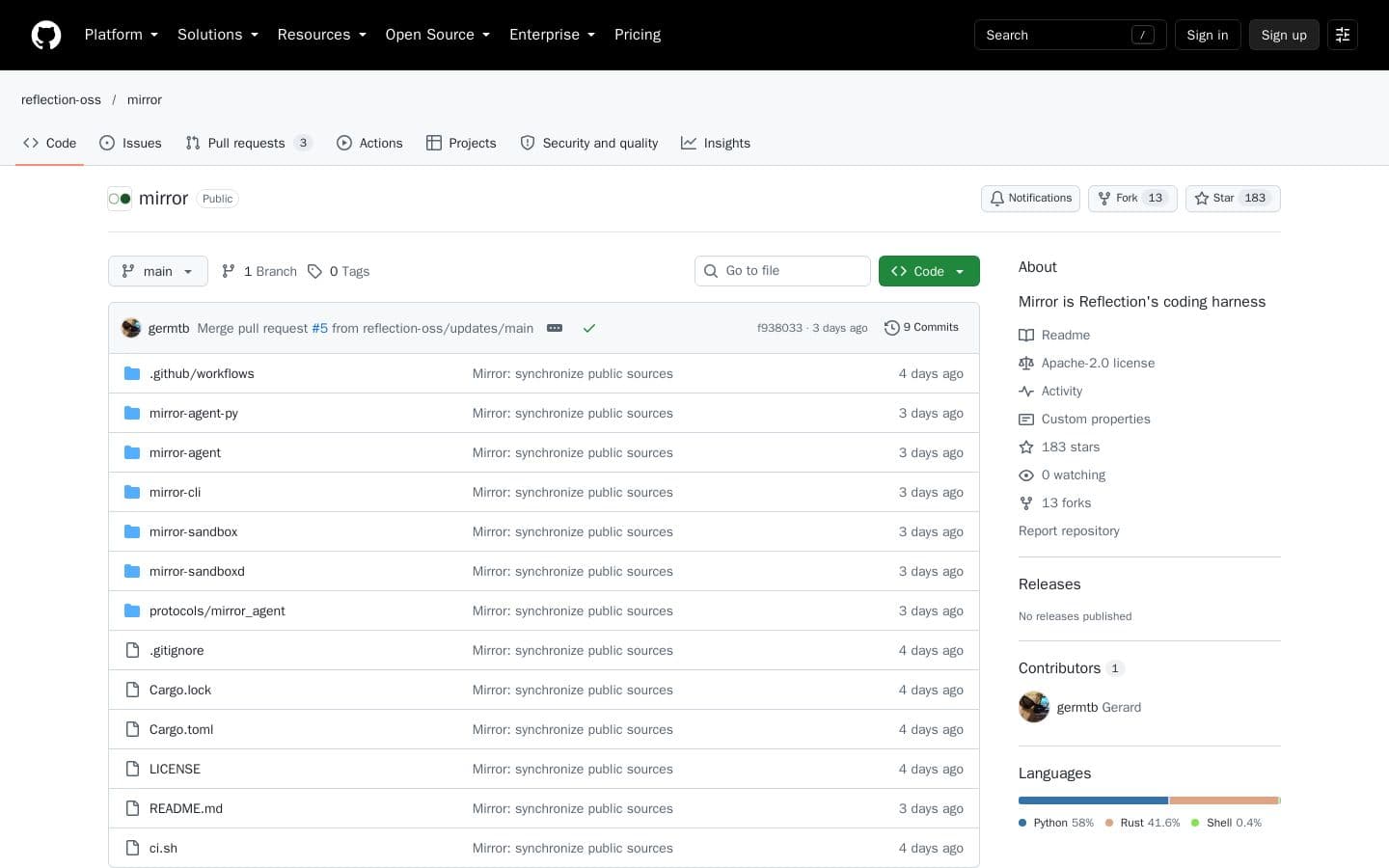Viewport: 1389px width, 868px height.
Task: Open the Platform dropdown menu
Action: [122, 35]
